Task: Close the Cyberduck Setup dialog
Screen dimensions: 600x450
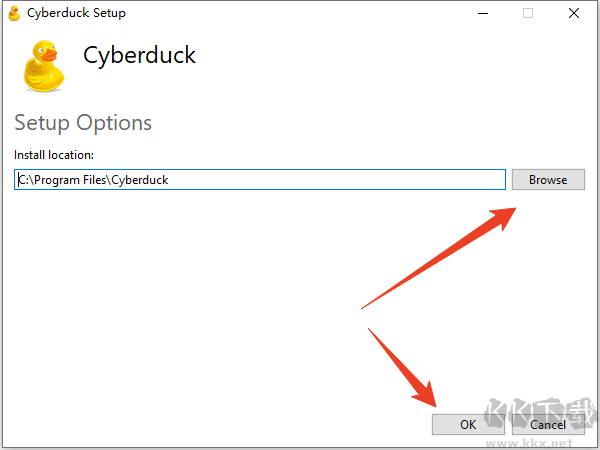Action: (x=573, y=13)
